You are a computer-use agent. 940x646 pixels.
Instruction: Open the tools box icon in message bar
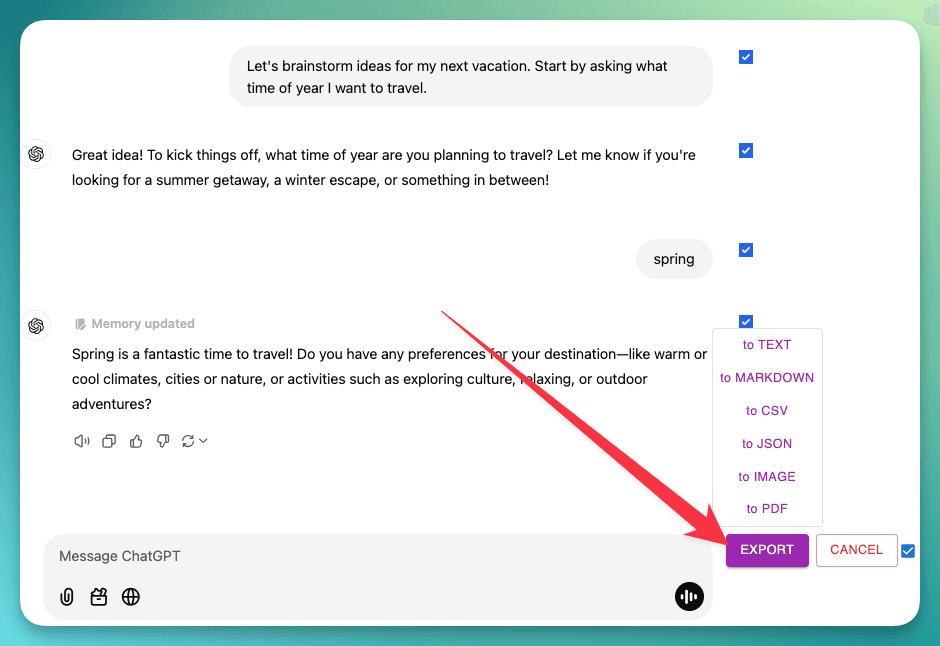click(x=98, y=596)
